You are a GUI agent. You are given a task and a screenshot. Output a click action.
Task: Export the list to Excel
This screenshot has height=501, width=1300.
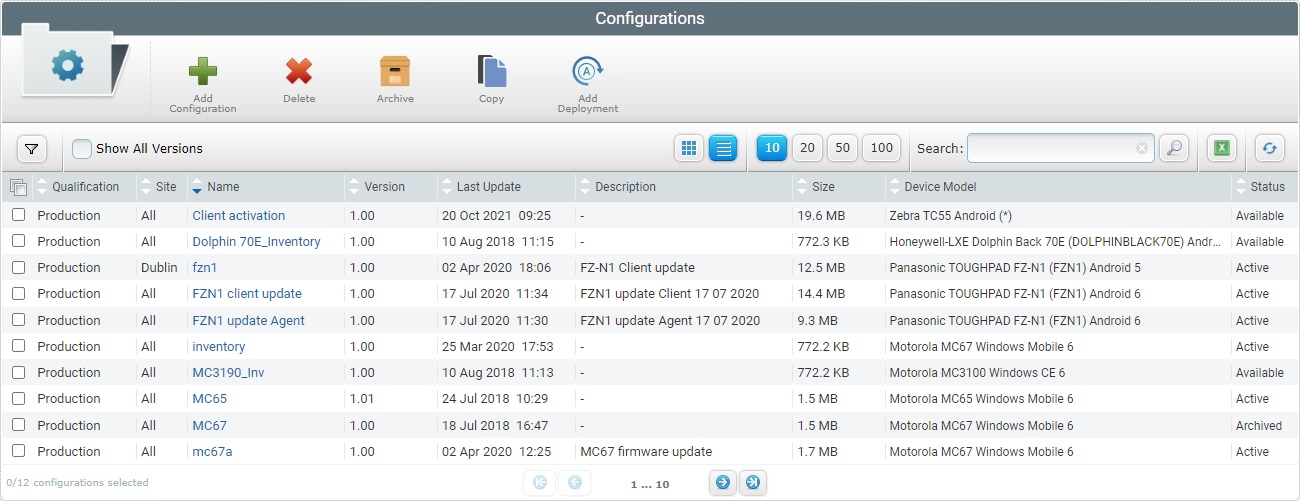1221,148
